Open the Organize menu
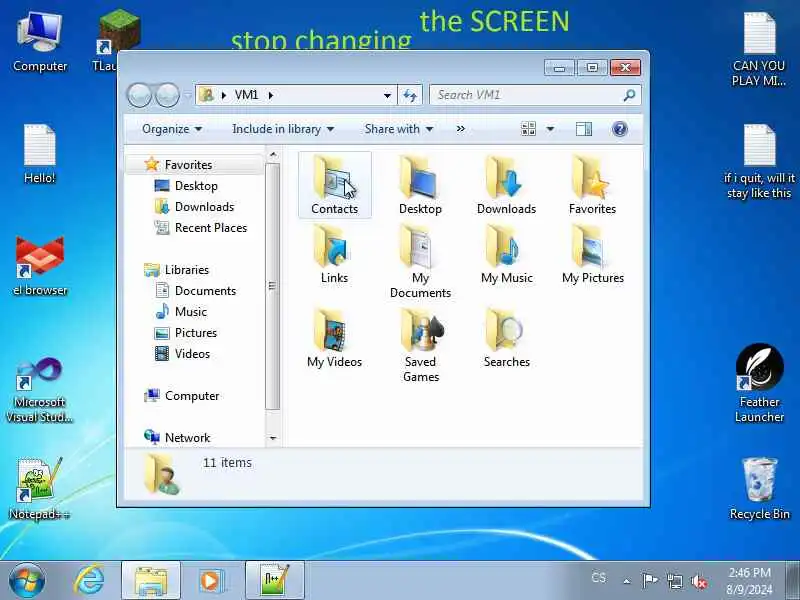800x600 pixels. pyautogui.click(x=172, y=129)
